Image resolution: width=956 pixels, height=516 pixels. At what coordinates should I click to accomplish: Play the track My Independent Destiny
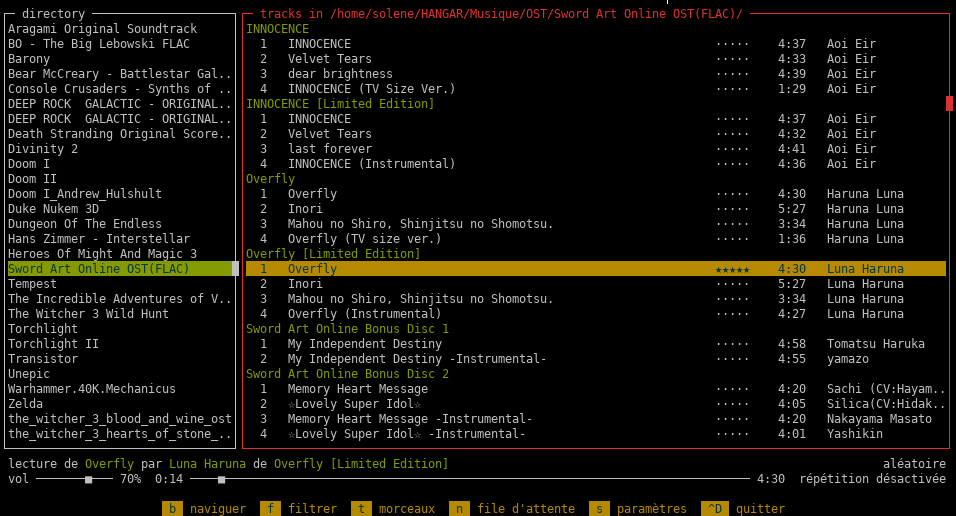364,344
